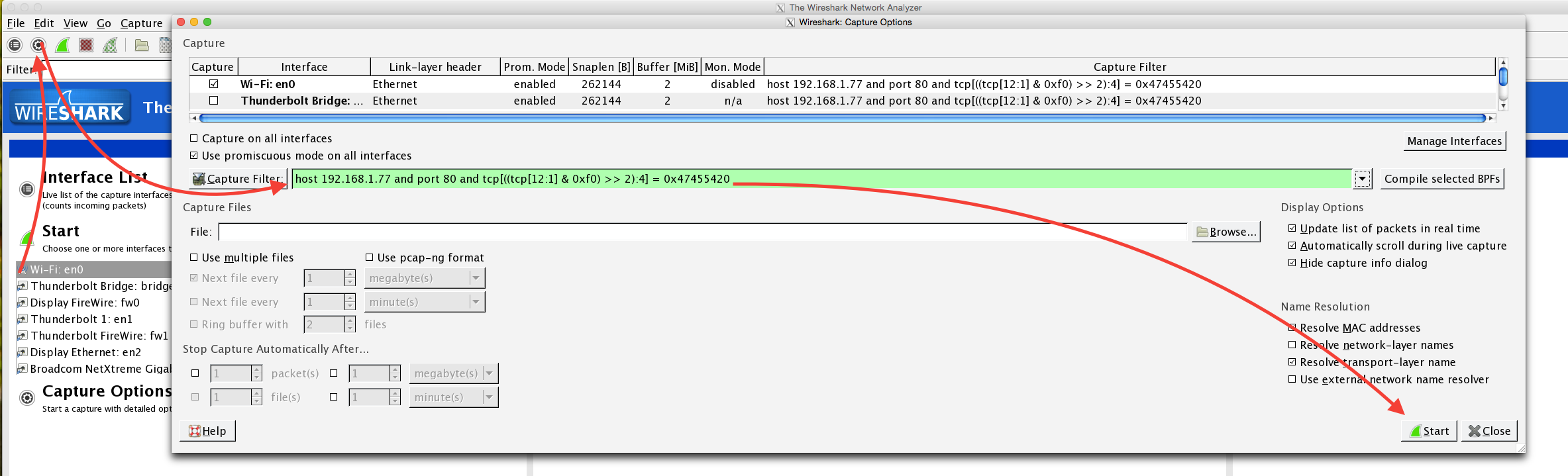Image resolution: width=1568 pixels, height=476 pixels.
Task: Click the Capture Options gear icon on the welcome page
Action: [27, 398]
